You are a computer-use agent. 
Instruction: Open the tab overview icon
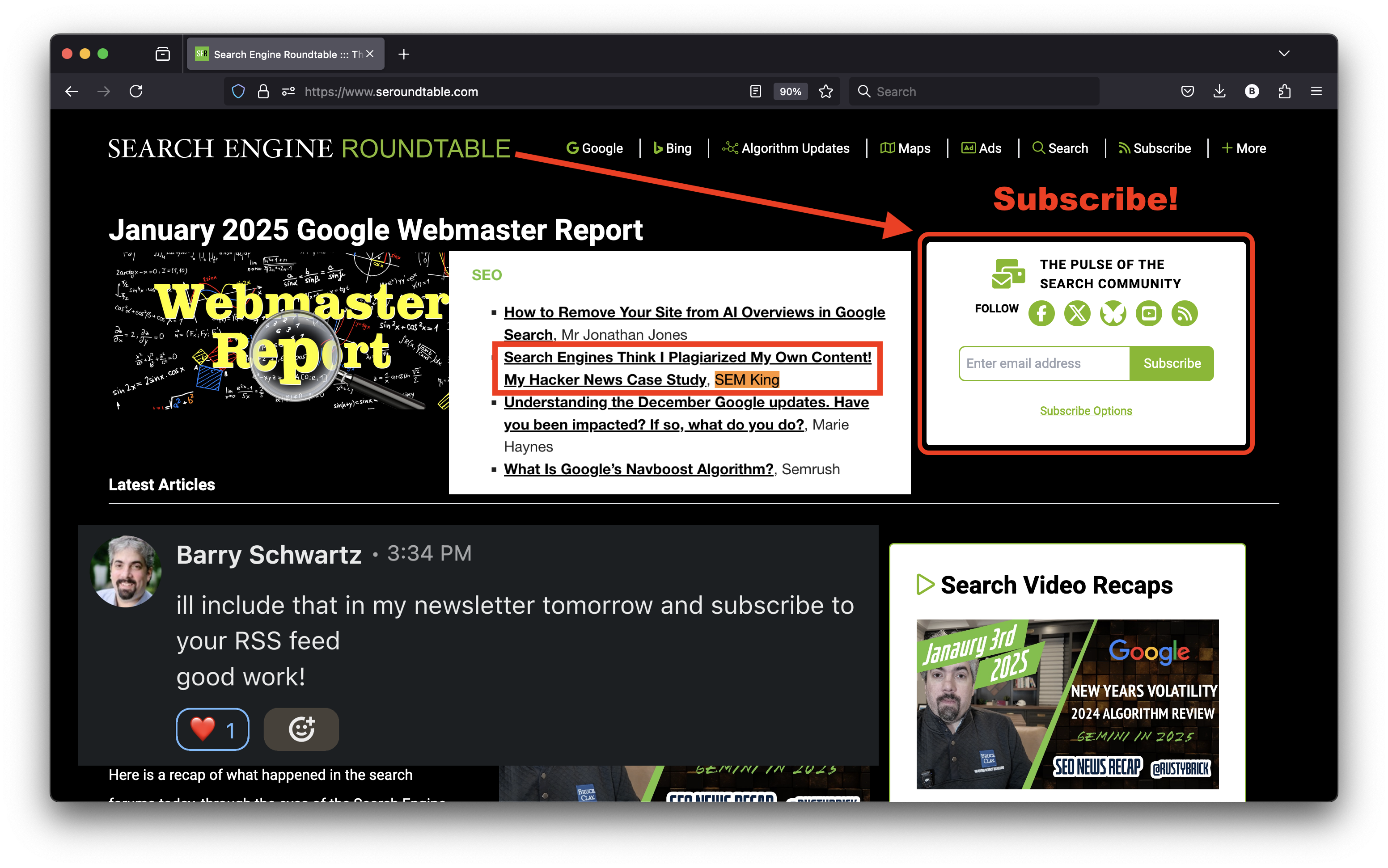[162, 54]
